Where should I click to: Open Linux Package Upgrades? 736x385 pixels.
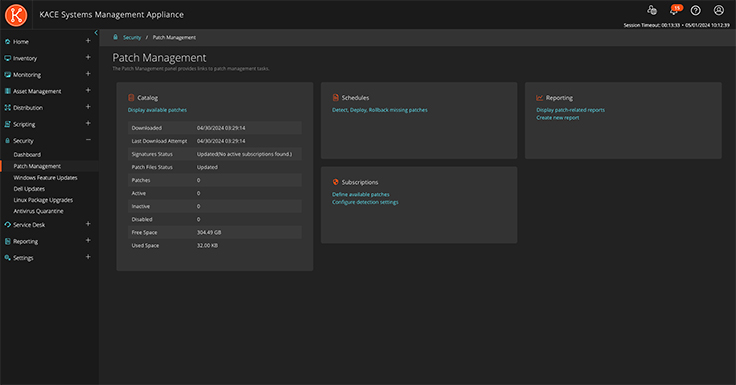click(43, 200)
